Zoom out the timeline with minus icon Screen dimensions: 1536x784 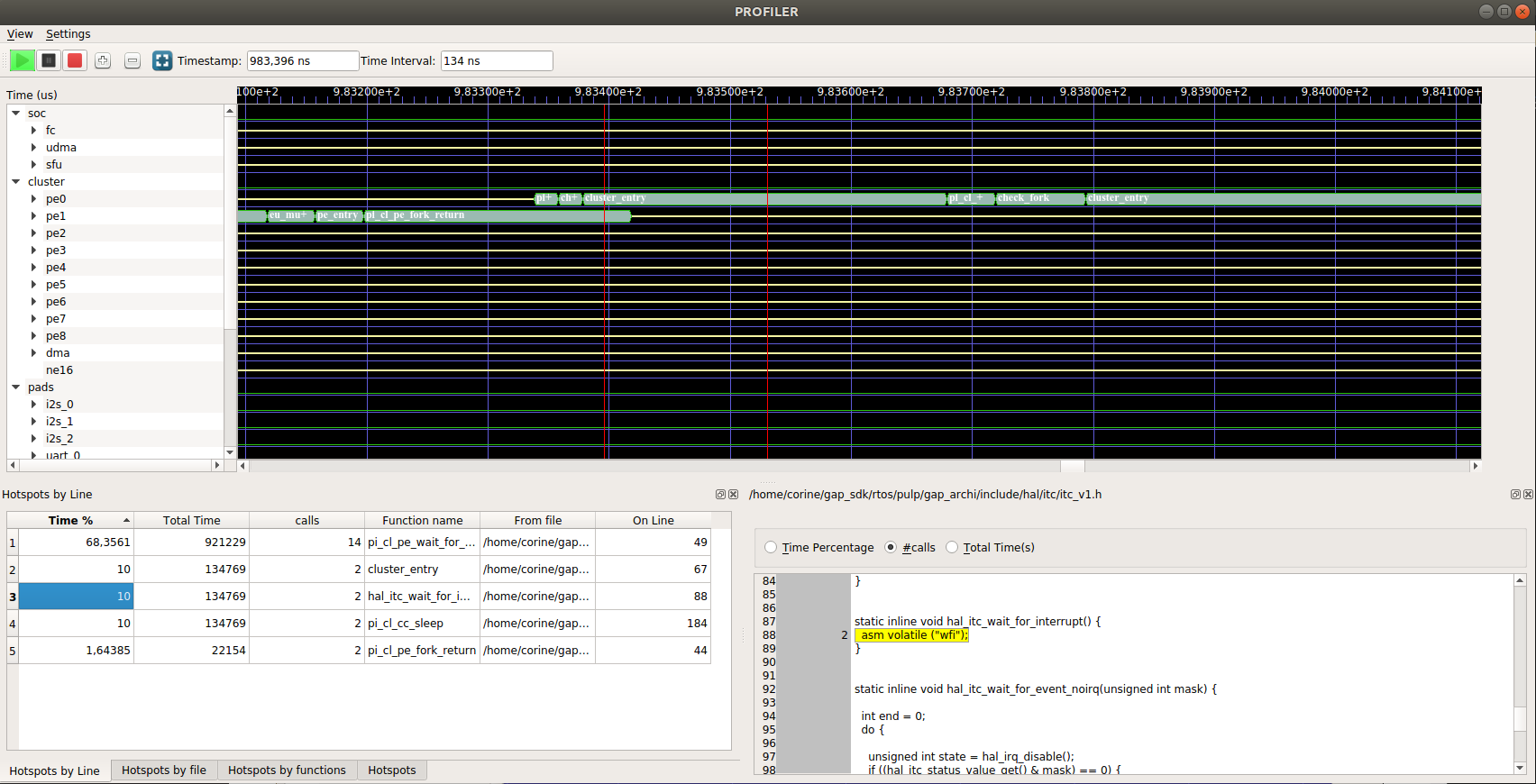point(133,60)
